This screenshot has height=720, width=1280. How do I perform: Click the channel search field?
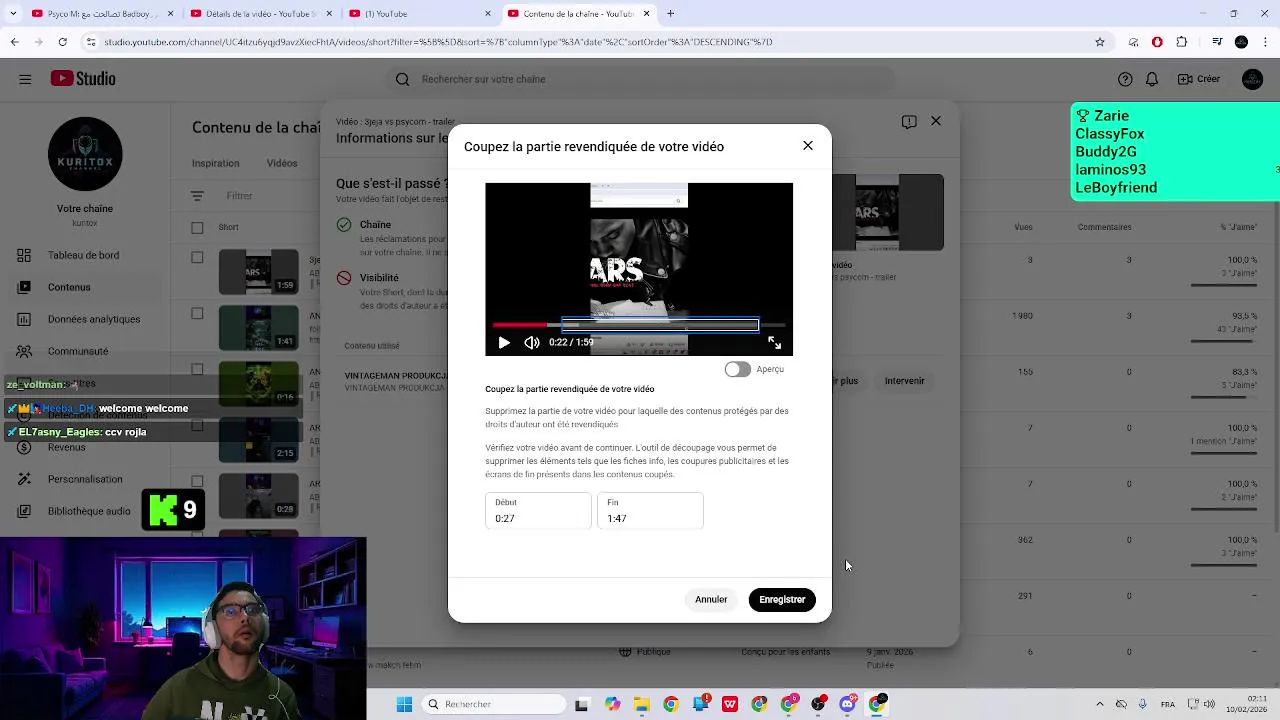point(640,79)
